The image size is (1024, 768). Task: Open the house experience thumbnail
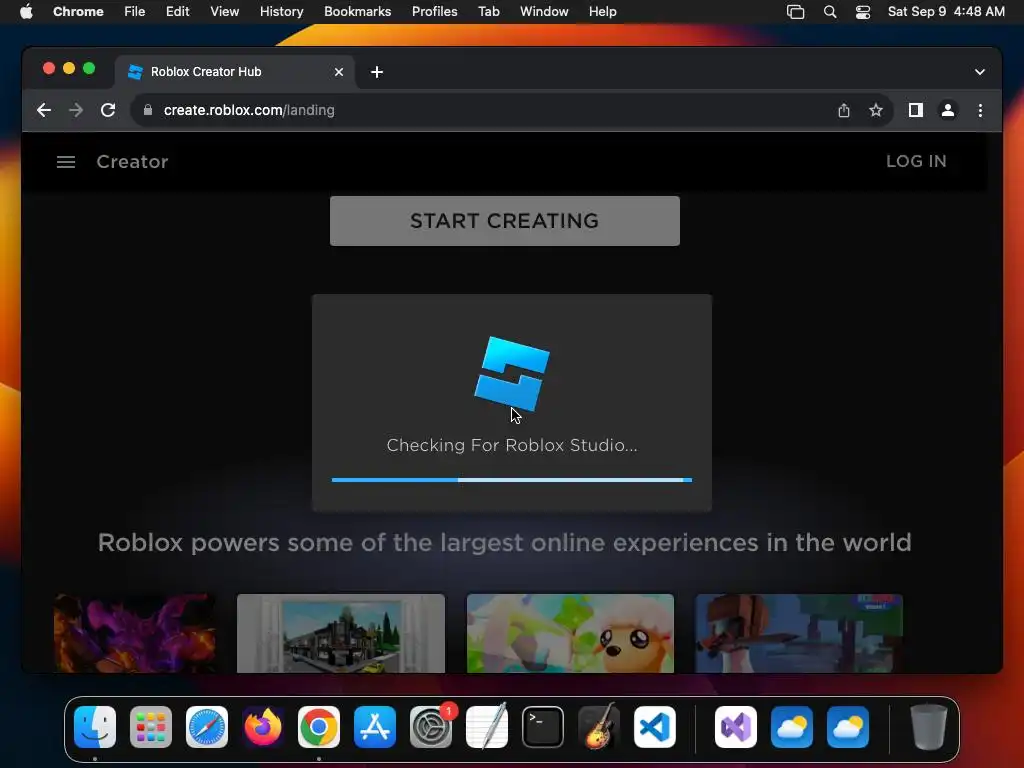click(x=341, y=633)
